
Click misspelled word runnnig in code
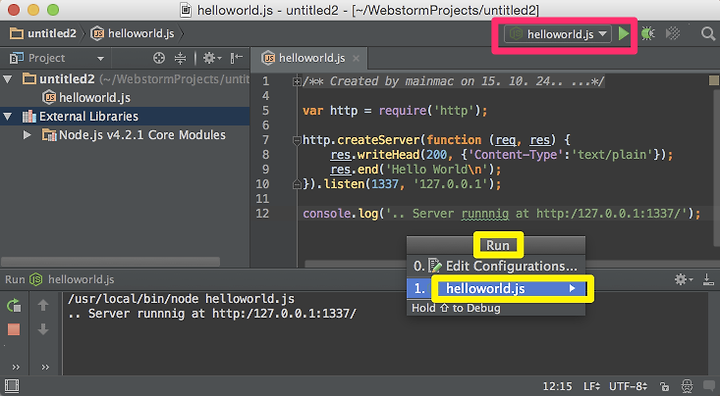point(485,214)
